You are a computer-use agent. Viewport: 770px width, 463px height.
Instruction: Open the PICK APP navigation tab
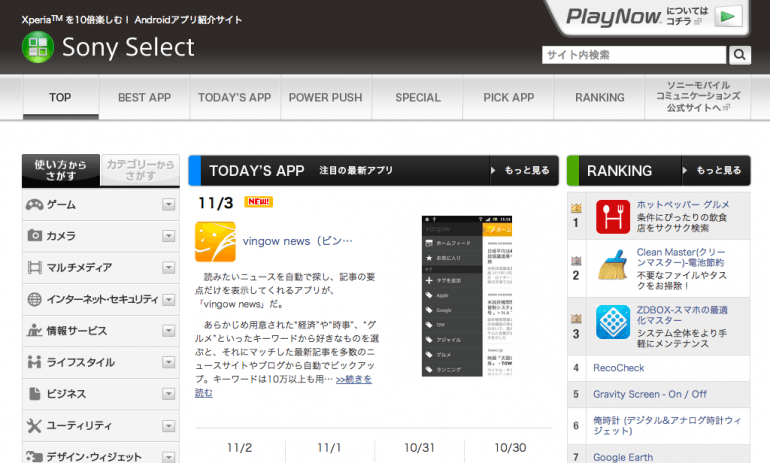(x=509, y=97)
